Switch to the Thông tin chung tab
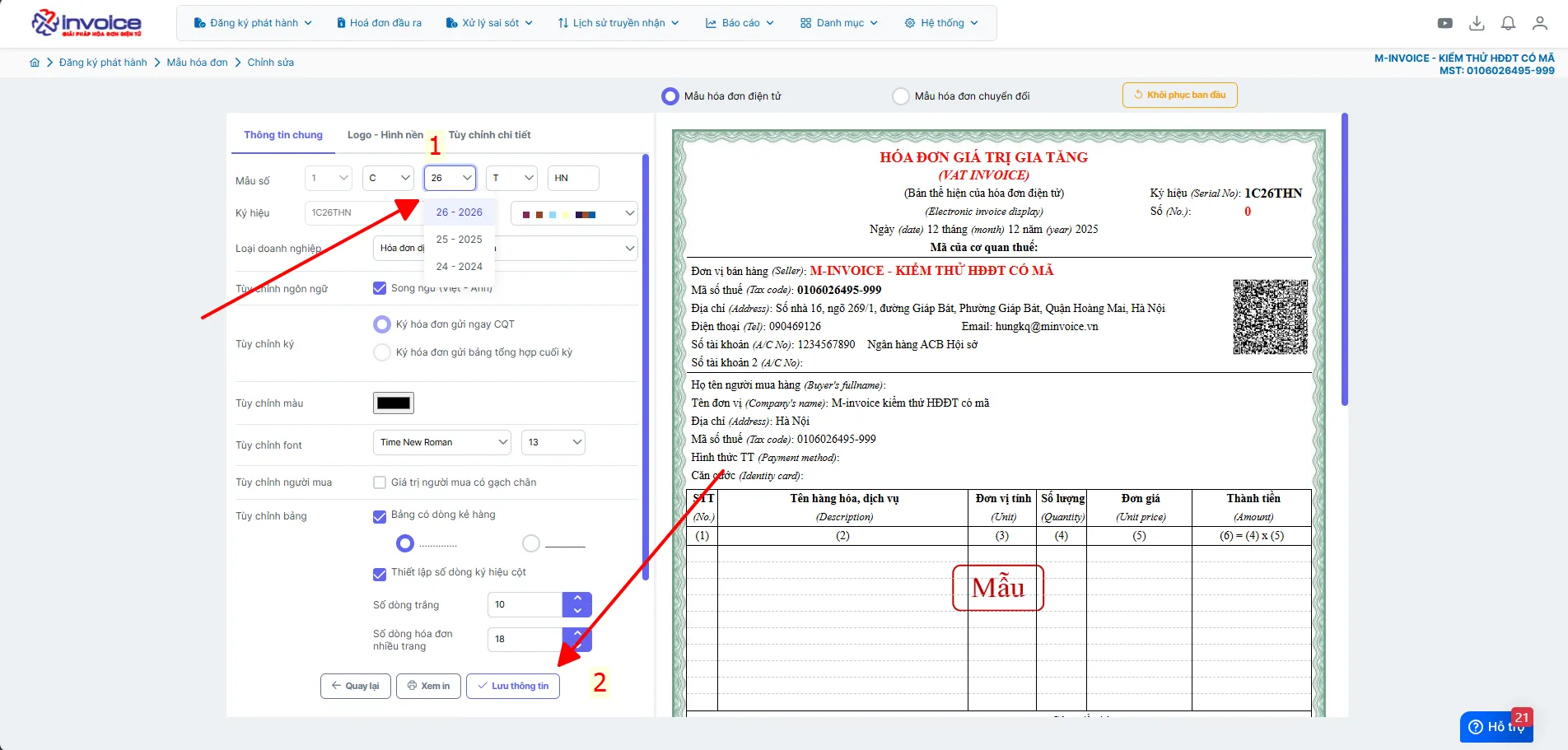This screenshot has height=750, width=1568. pyautogui.click(x=283, y=135)
